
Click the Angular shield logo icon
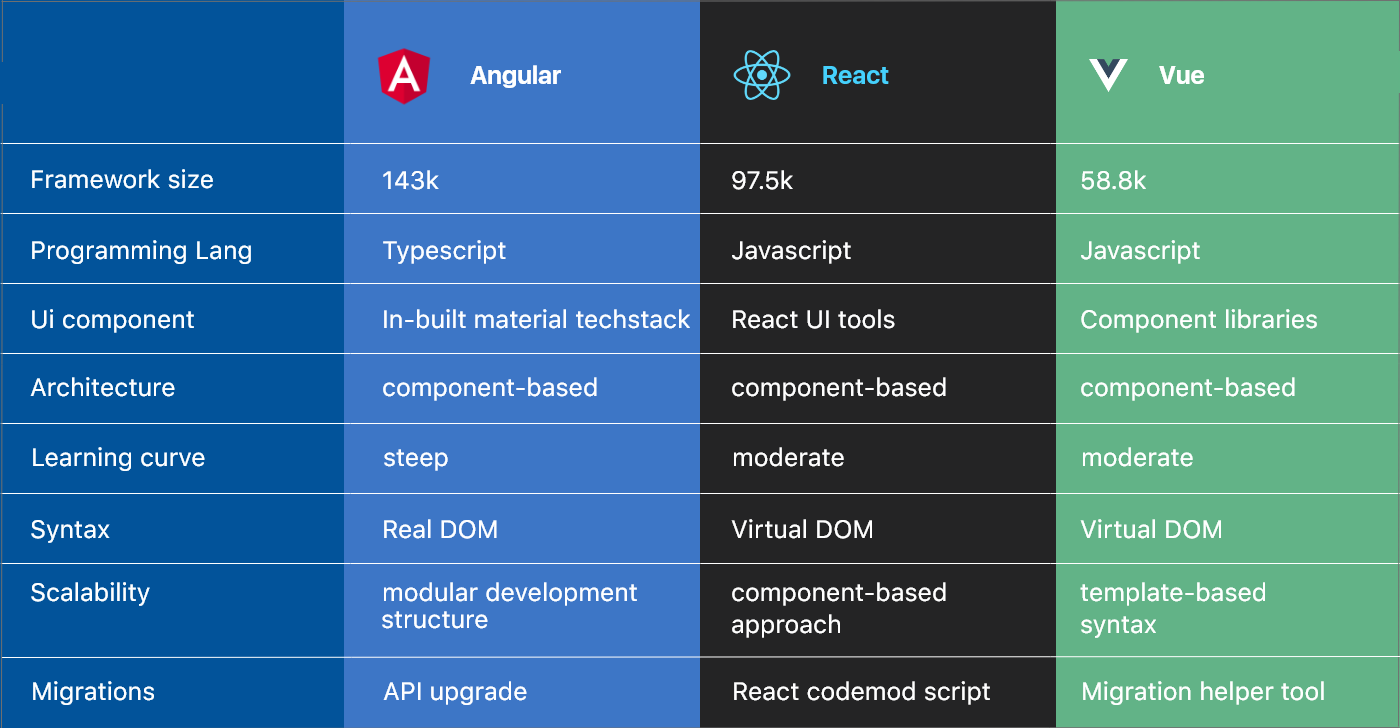[x=404, y=76]
